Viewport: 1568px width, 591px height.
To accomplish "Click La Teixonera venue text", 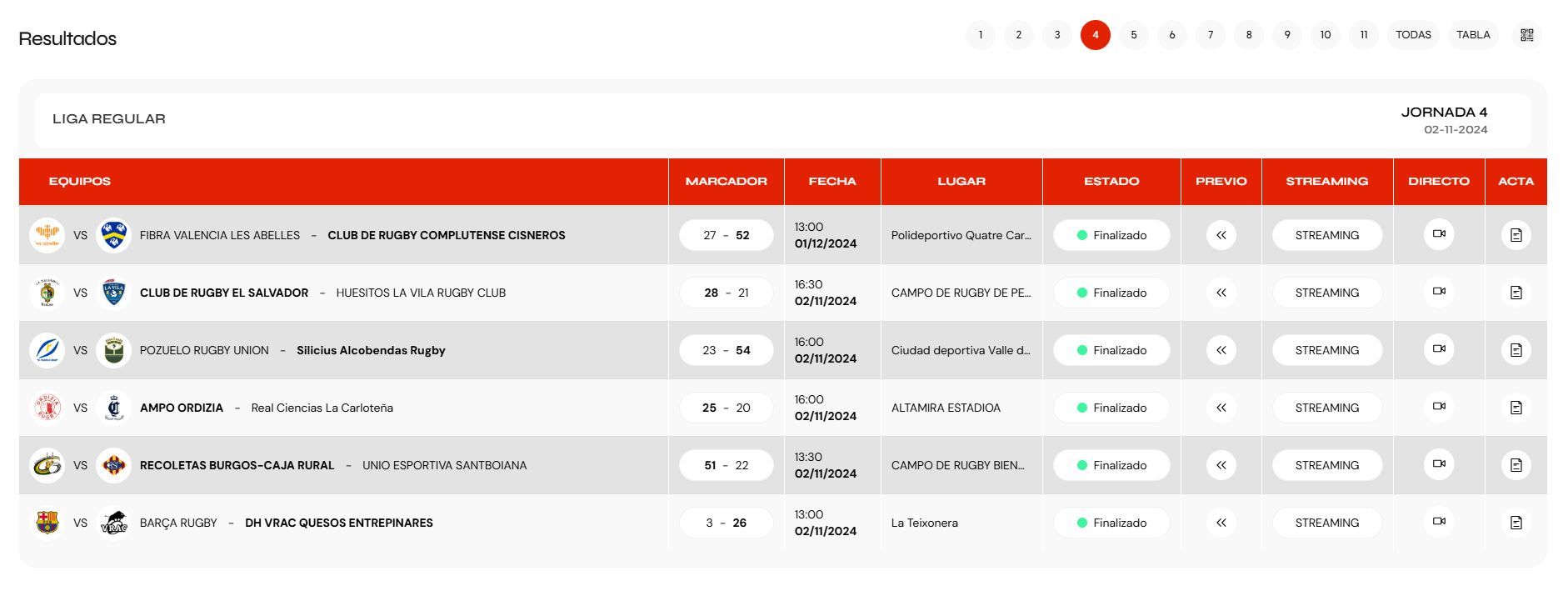I will click(x=925, y=523).
